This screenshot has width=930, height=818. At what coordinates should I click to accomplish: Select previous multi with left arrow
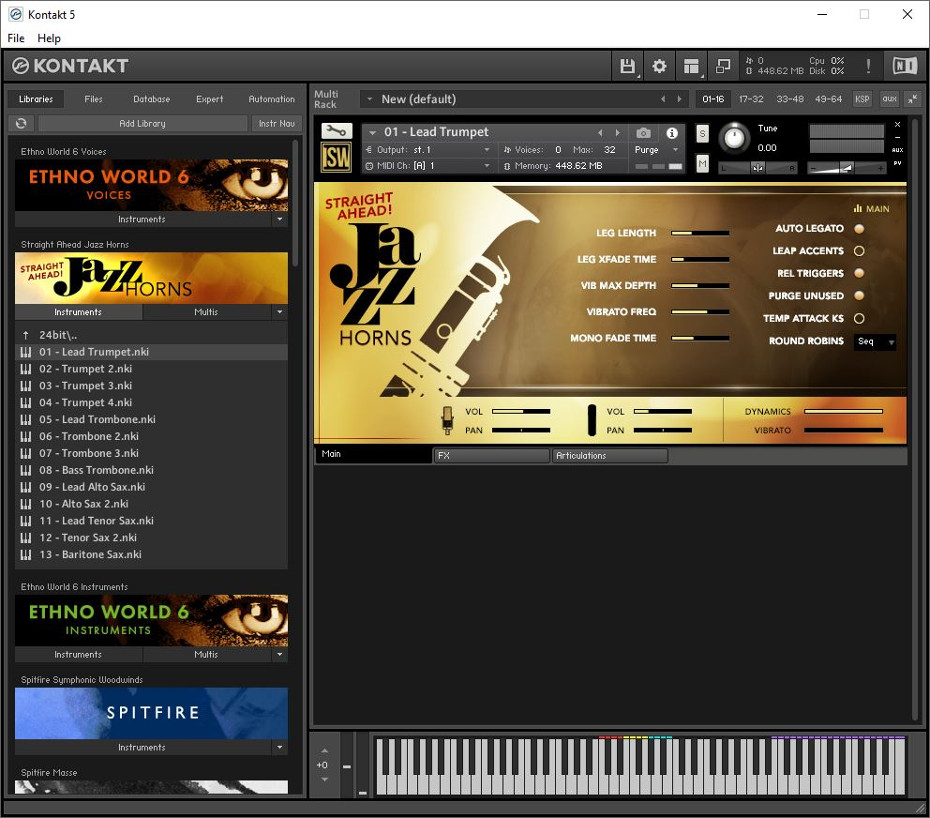pos(663,99)
